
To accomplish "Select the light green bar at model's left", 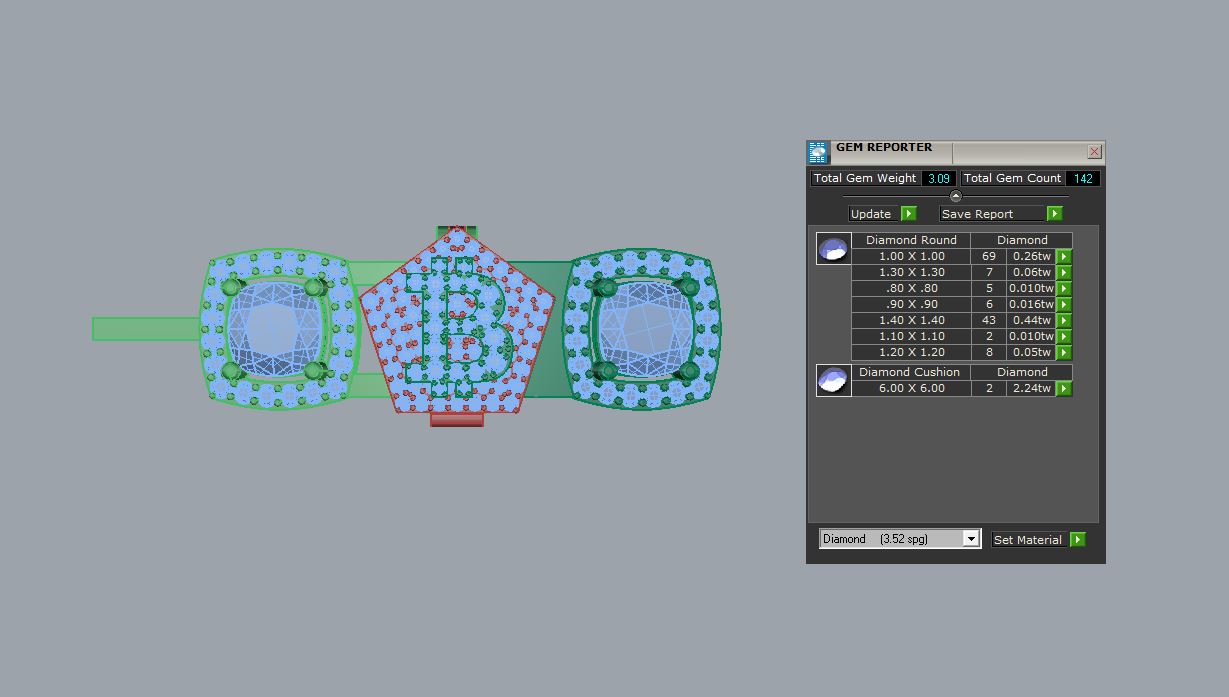I will tap(145, 329).
